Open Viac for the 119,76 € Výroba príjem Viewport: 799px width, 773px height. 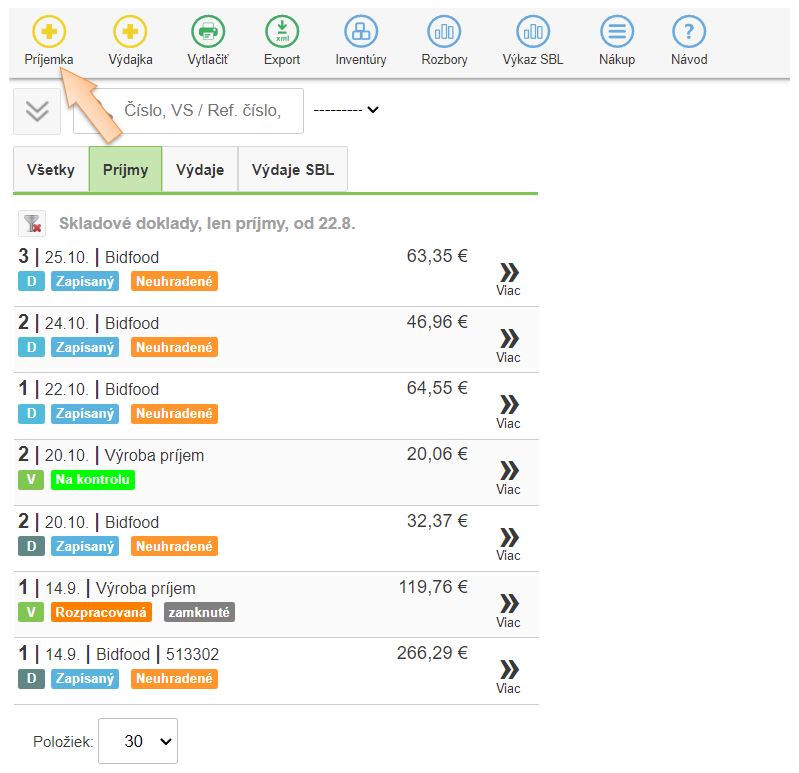coord(508,610)
